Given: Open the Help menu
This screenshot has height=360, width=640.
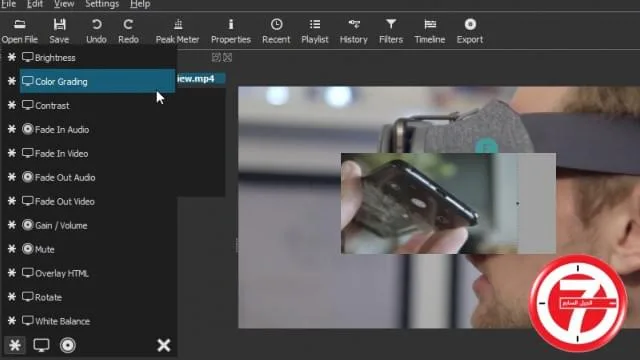Looking at the screenshot, I should point(140,4).
